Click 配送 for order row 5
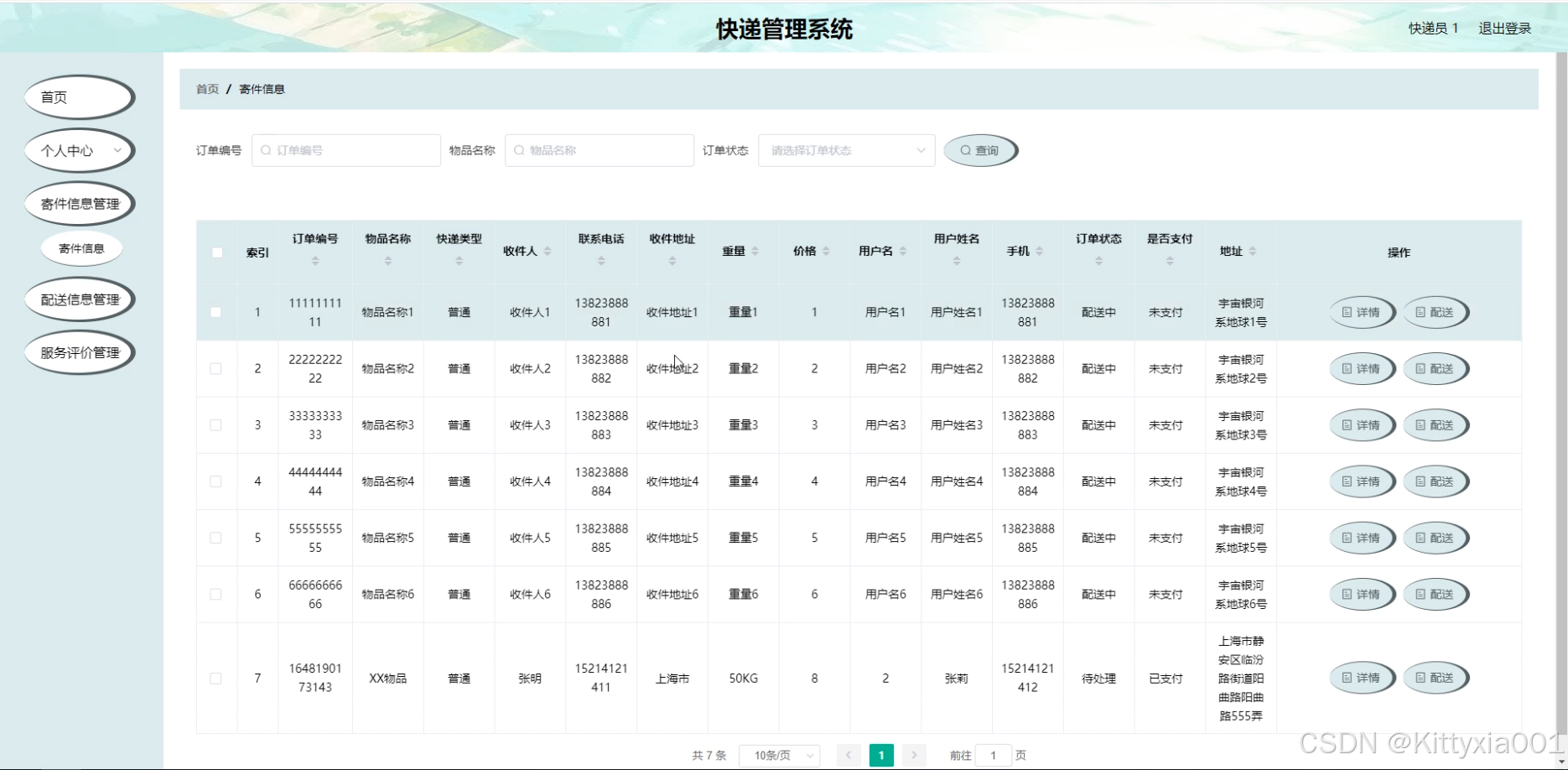The height and width of the screenshot is (770, 1568). tap(1436, 538)
